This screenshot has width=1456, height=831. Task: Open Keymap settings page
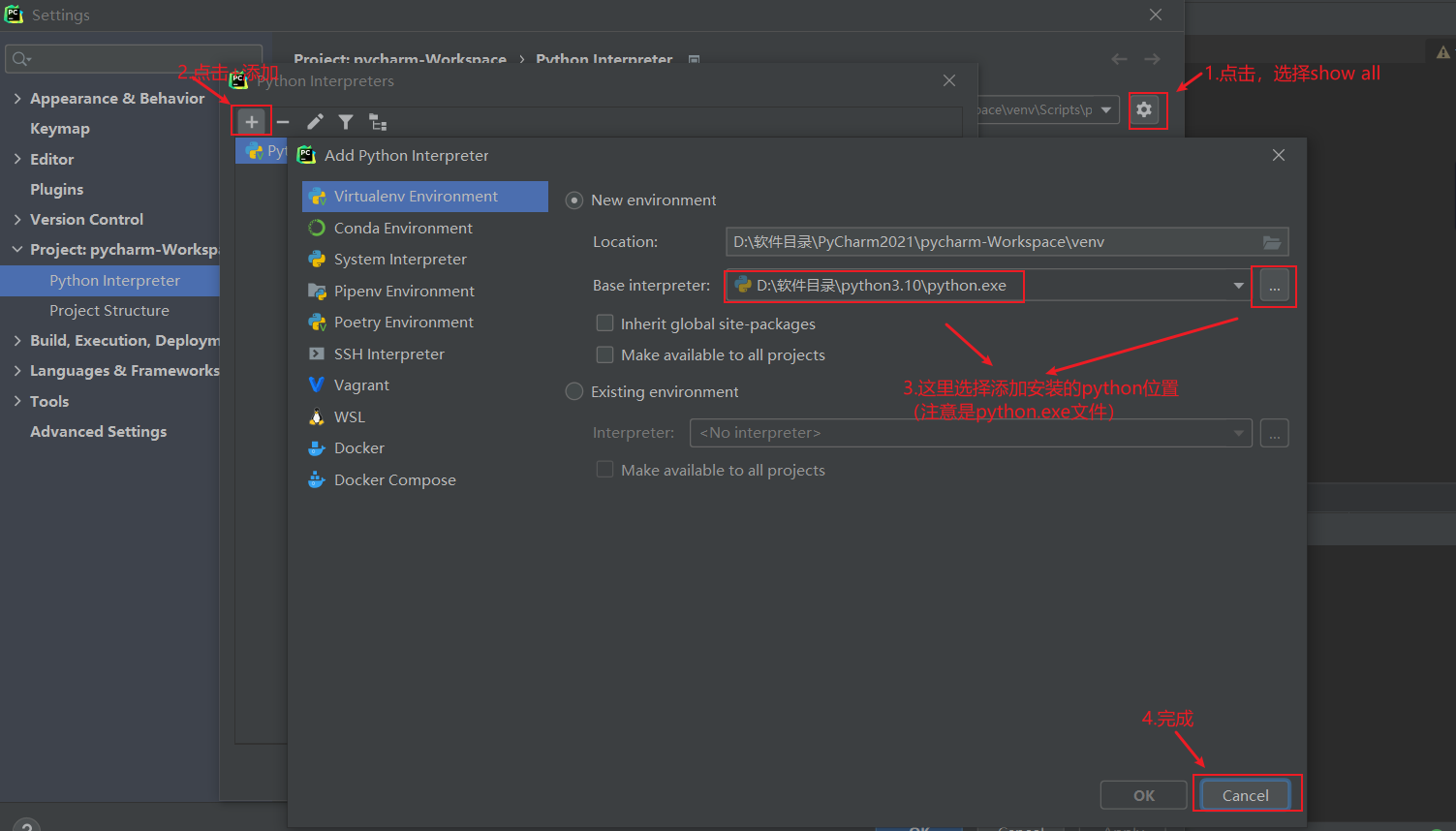(60, 129)
